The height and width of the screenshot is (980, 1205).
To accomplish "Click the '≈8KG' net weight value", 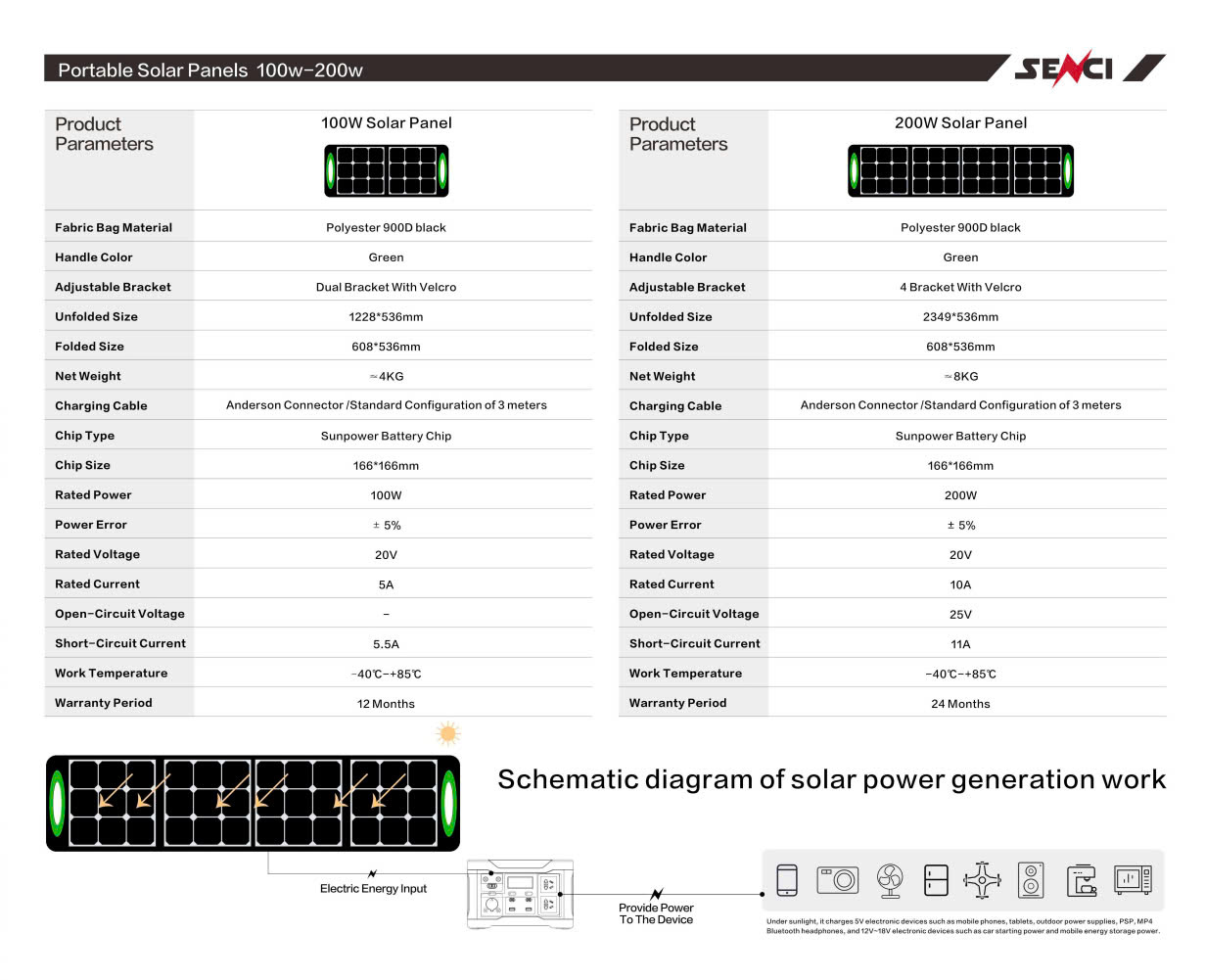I will click(960, 376).
